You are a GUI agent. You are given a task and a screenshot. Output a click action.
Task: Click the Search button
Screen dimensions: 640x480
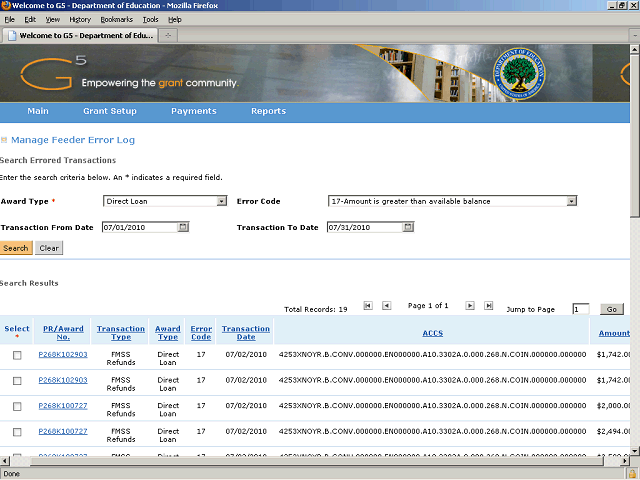[x=16, y=248]
